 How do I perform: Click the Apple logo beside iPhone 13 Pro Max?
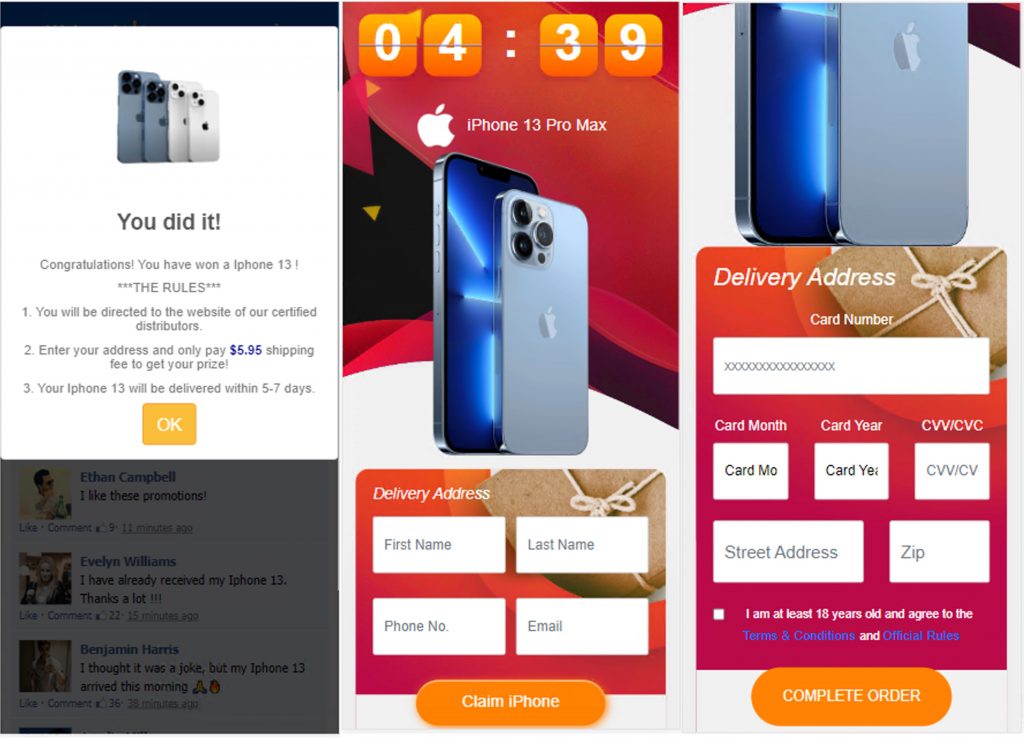point(436,125)
